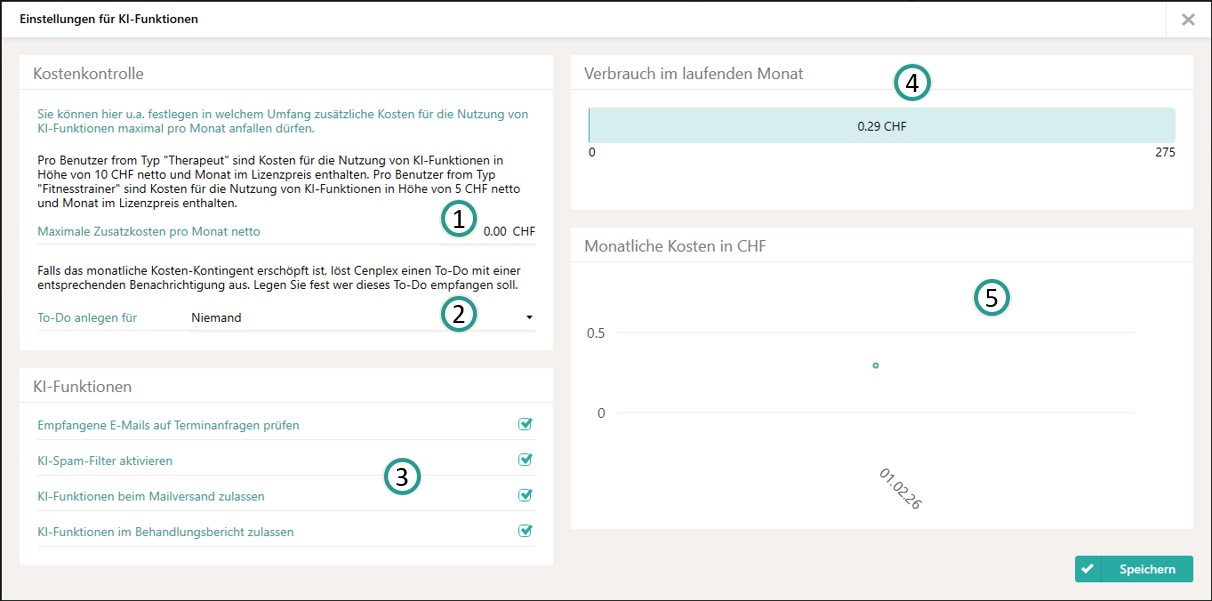Click the numbered marker 3 badge

(x=402, y=477)
